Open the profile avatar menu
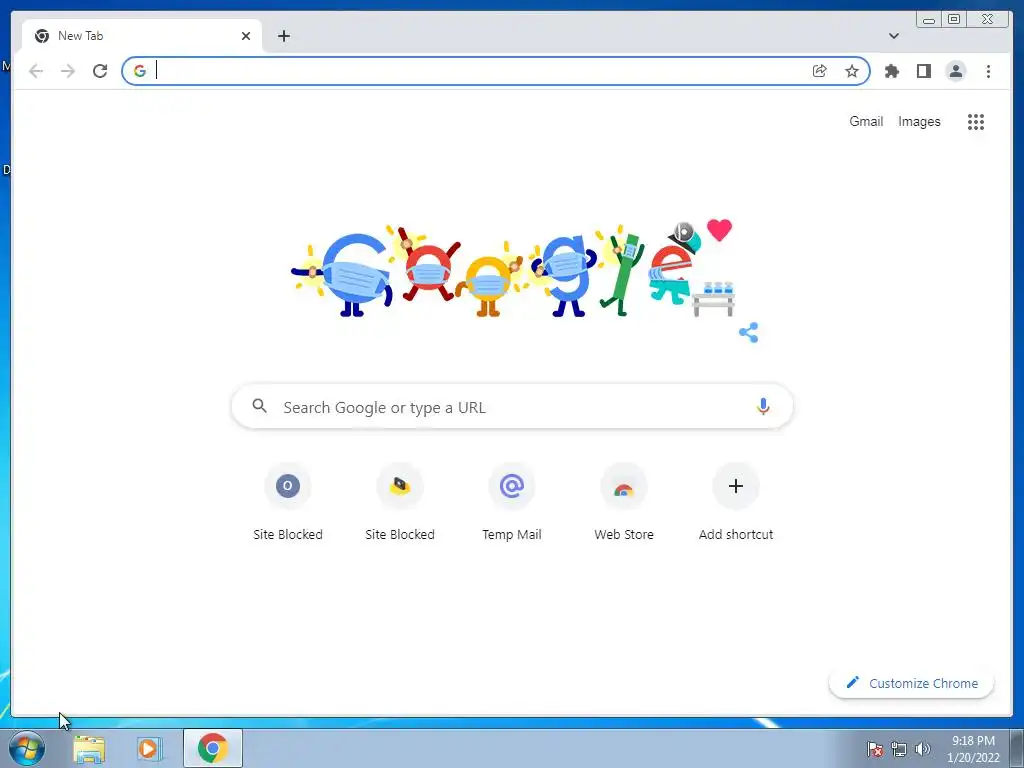 tap(955, 71)
